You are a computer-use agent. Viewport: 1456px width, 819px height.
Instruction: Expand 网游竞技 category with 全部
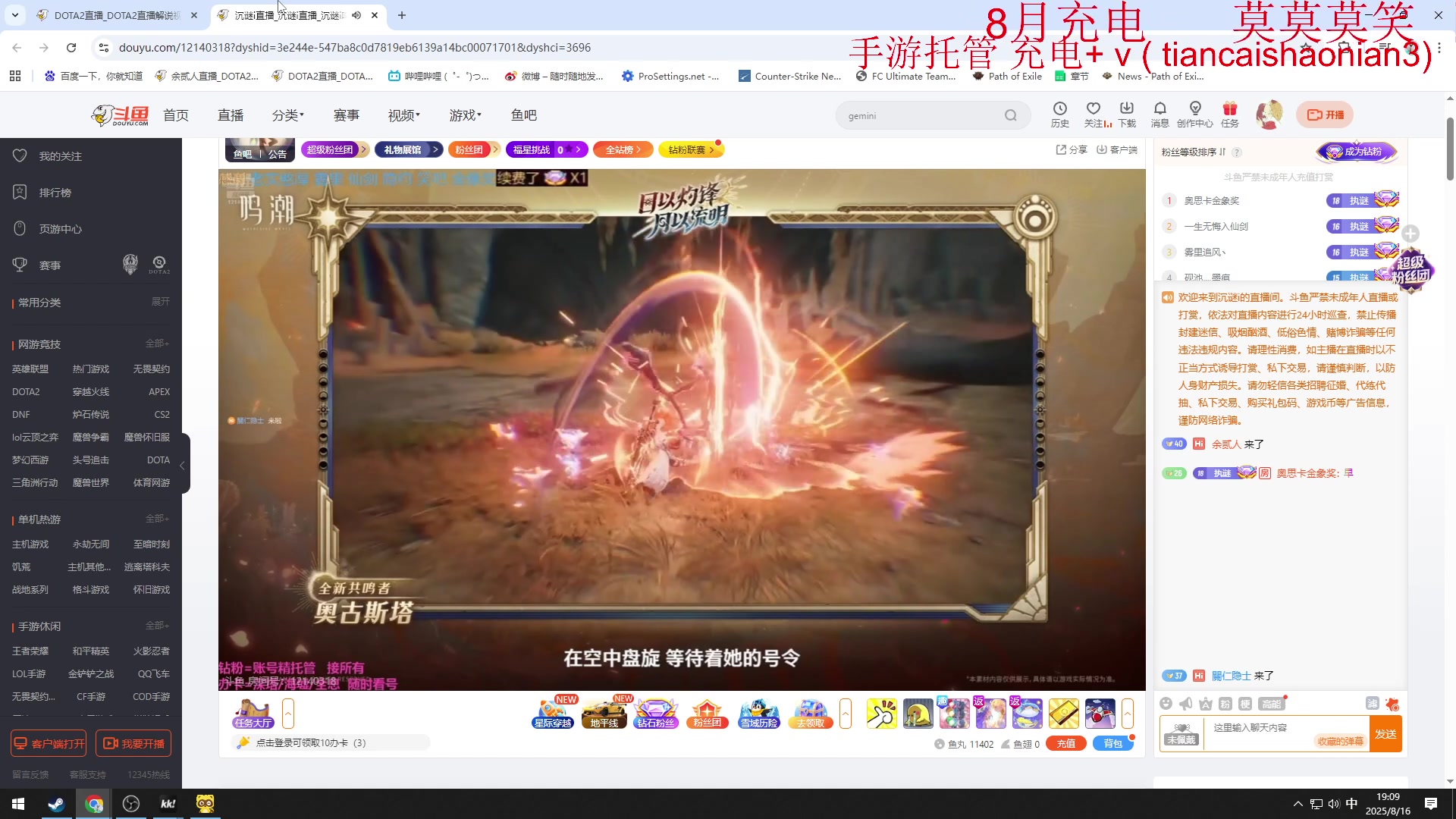coord(157,344)
